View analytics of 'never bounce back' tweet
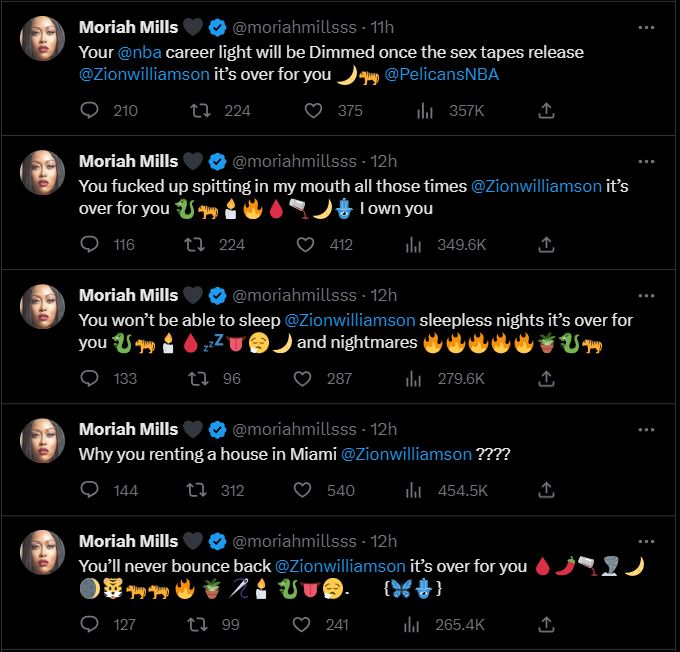680x652 pixels. (x=412, y=624)
